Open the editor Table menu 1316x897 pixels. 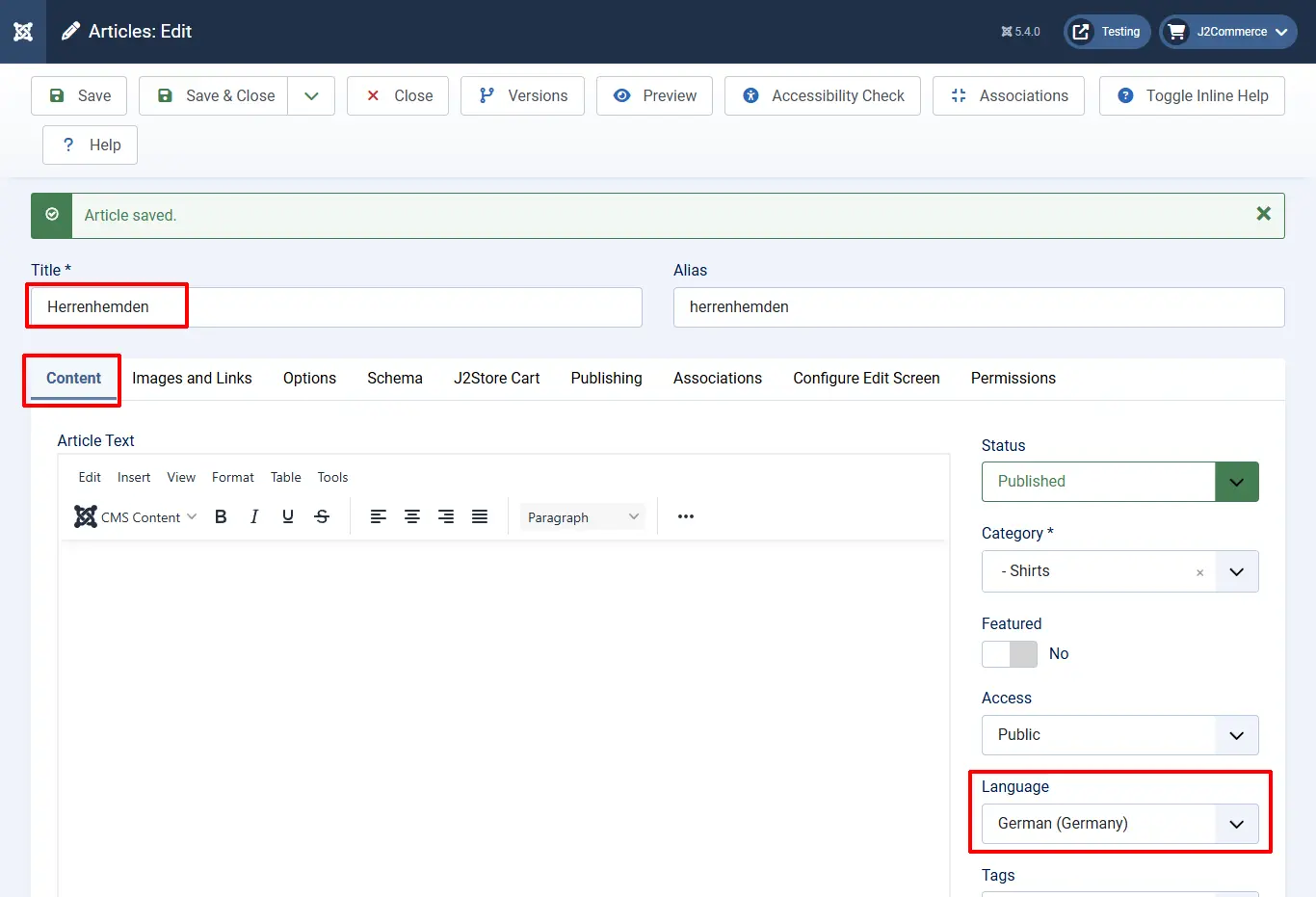click(286, 477)
